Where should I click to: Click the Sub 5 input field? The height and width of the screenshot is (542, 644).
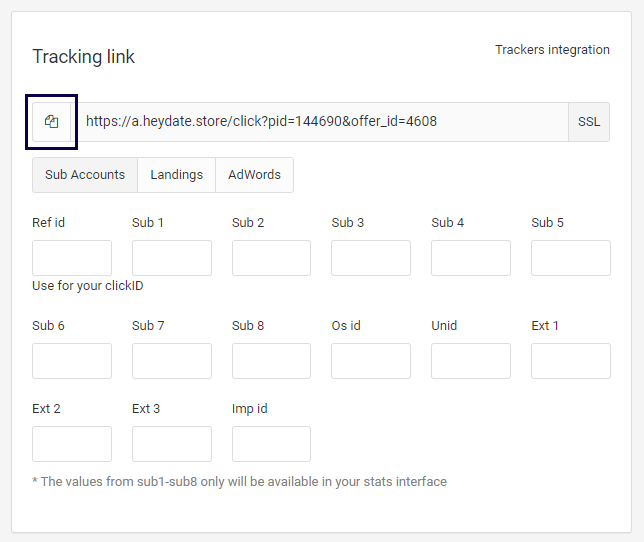click(570, 258)
